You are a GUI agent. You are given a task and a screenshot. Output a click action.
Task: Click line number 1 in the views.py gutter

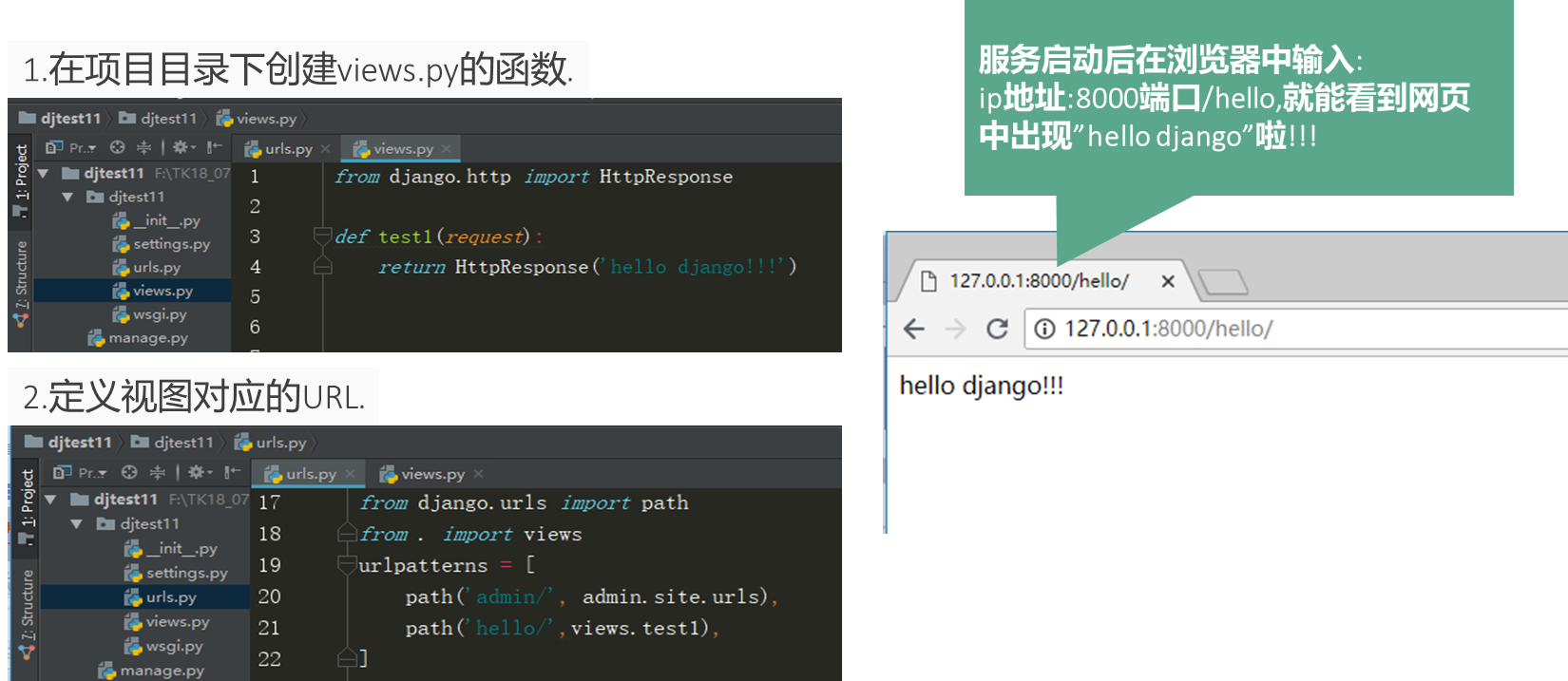point(255,177)
